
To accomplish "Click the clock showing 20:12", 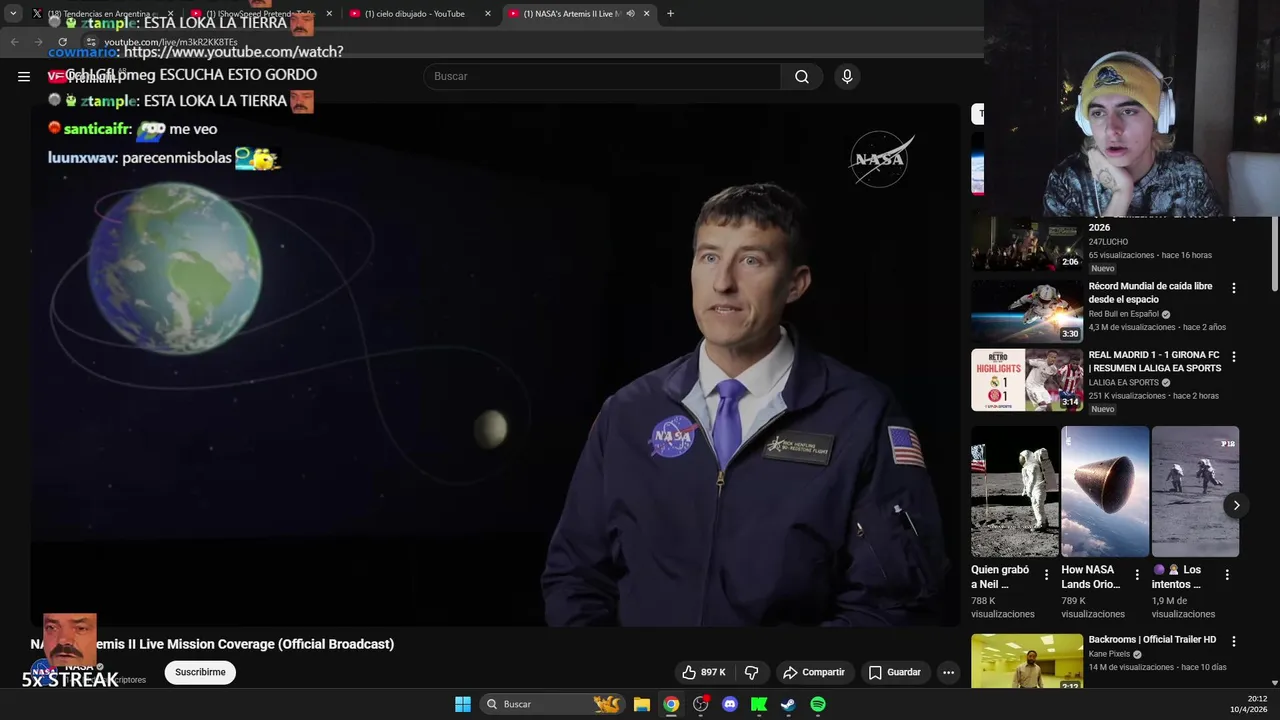I will click(1257, 699).
